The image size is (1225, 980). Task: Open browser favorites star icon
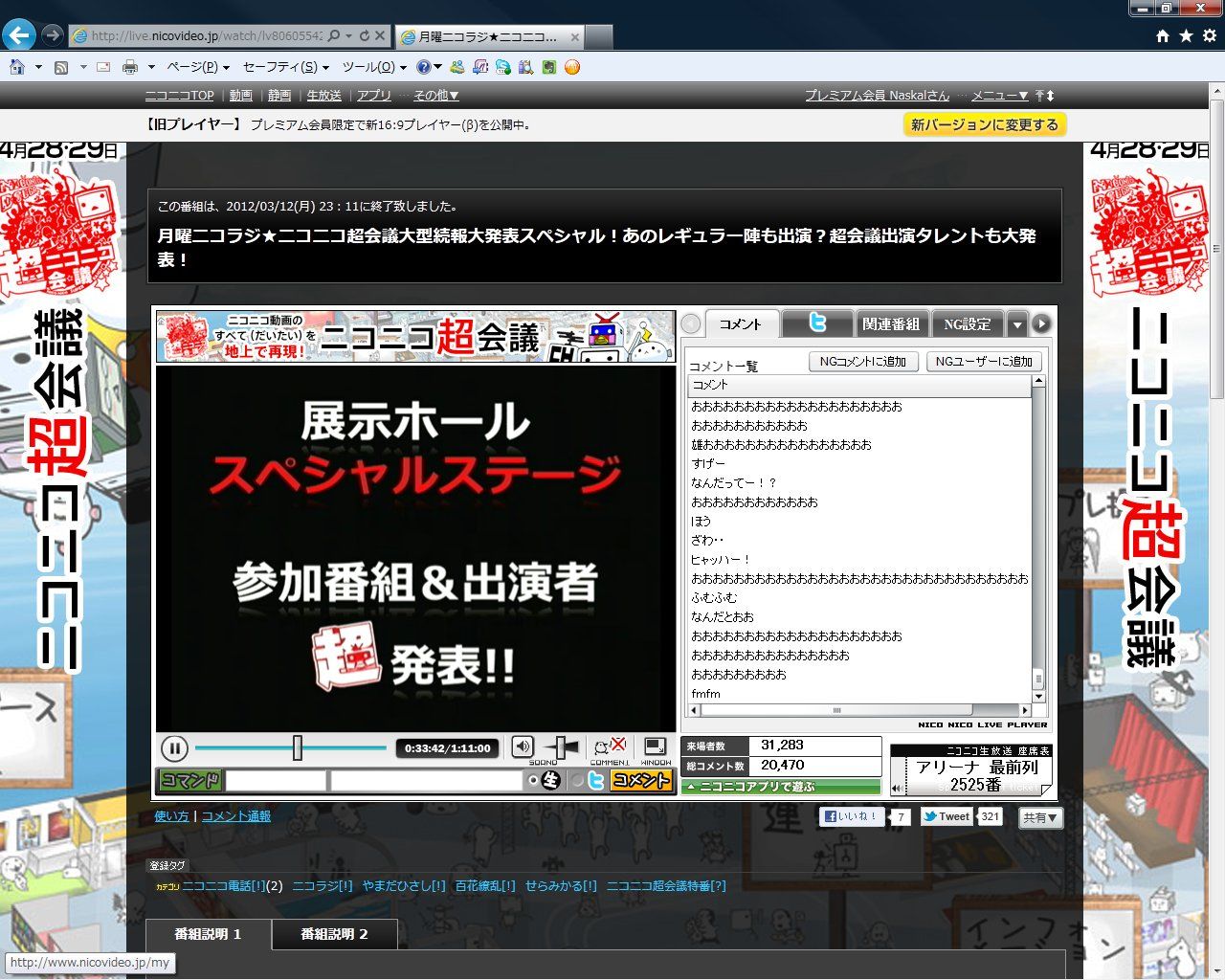click(x=1186, y=35)
